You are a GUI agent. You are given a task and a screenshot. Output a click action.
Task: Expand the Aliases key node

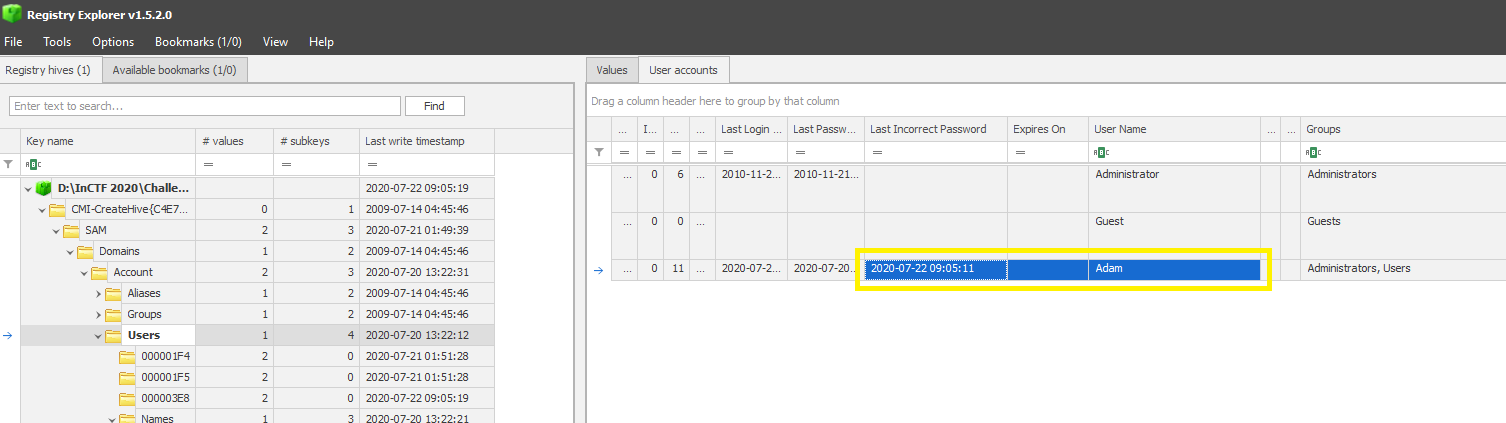point(99,293)
